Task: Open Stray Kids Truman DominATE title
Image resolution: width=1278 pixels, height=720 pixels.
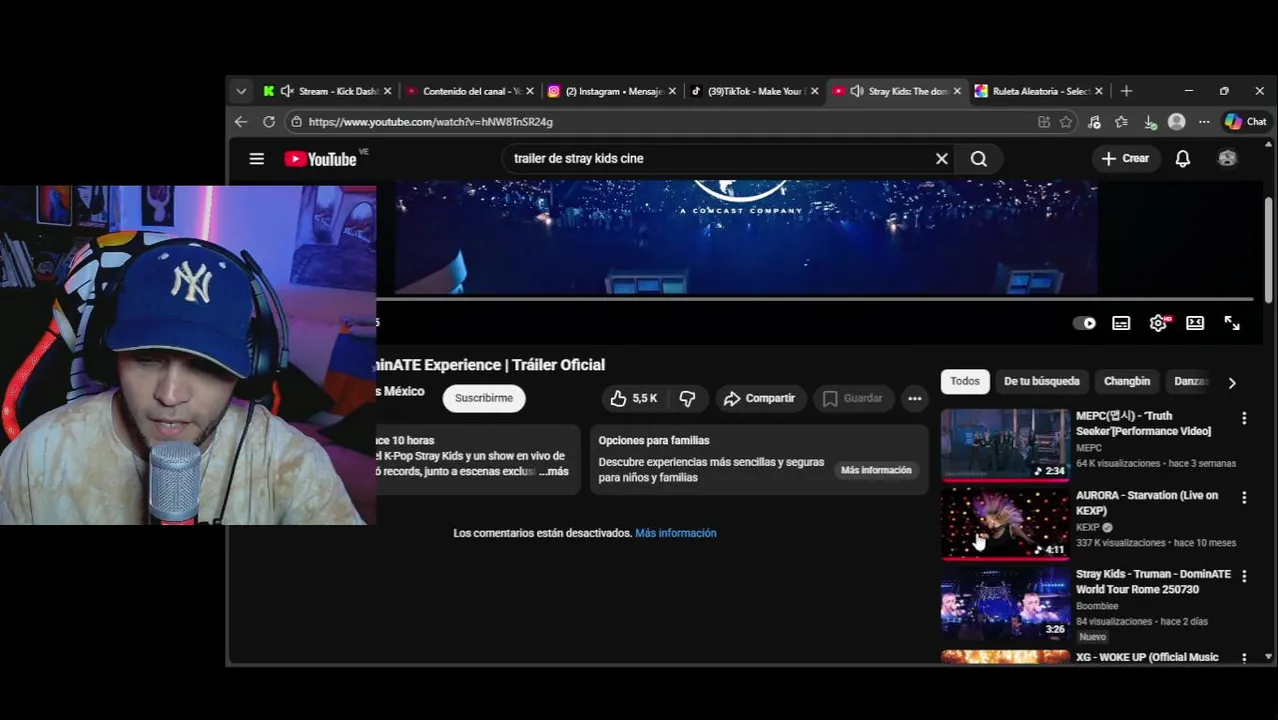Action: tap(1153, 582)
